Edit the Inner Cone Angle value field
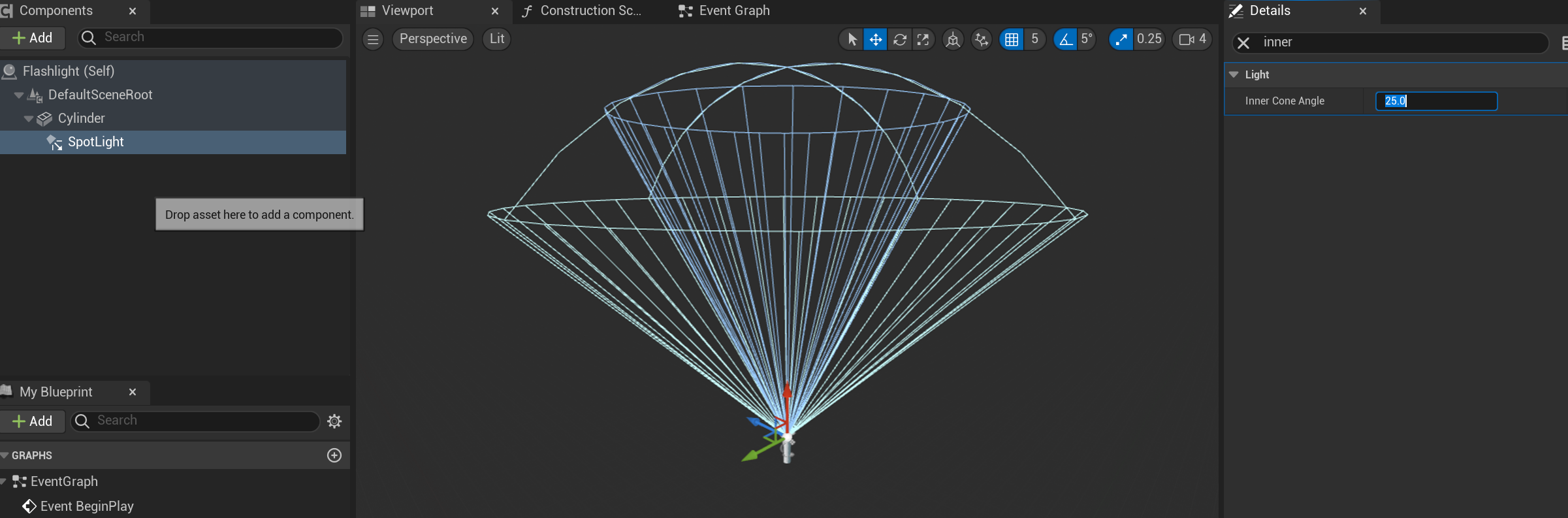This screenshot has width=1568, height=518. [1436, 101]
